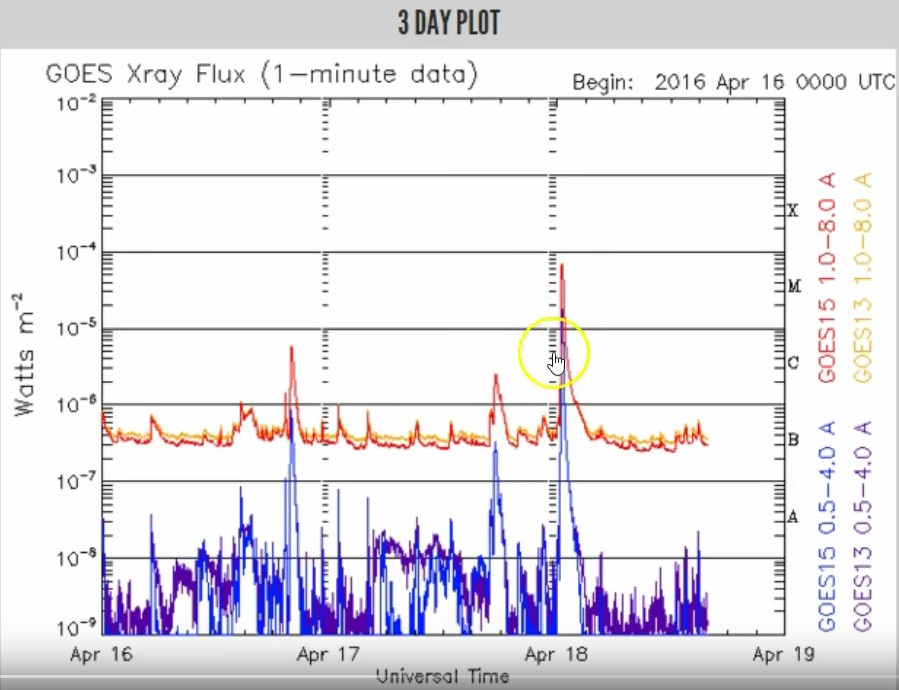Click the purple GOES13 0.5-4.0 A legend
This screenshot has height=690, width=899.
point(863,527)
